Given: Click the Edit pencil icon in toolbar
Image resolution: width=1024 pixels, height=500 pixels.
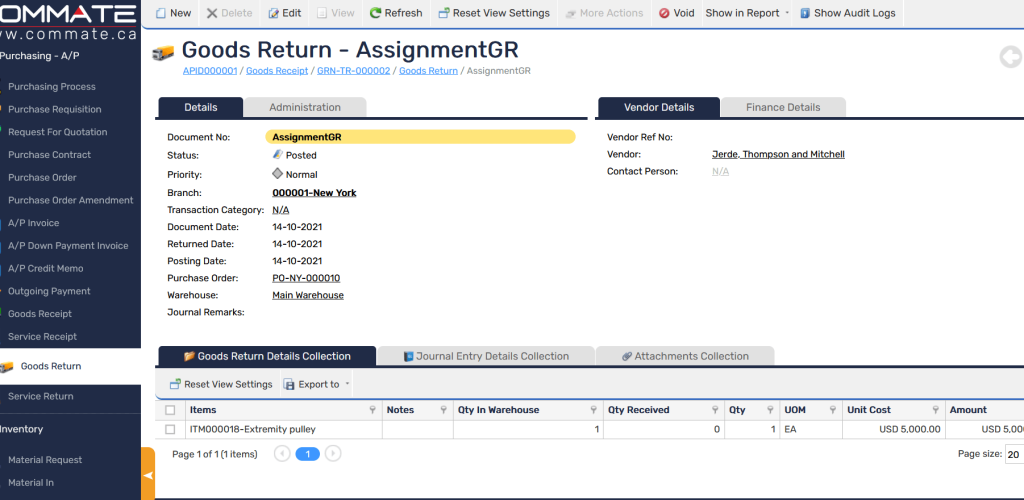Looking at the screenshot, I should point(274,13).
